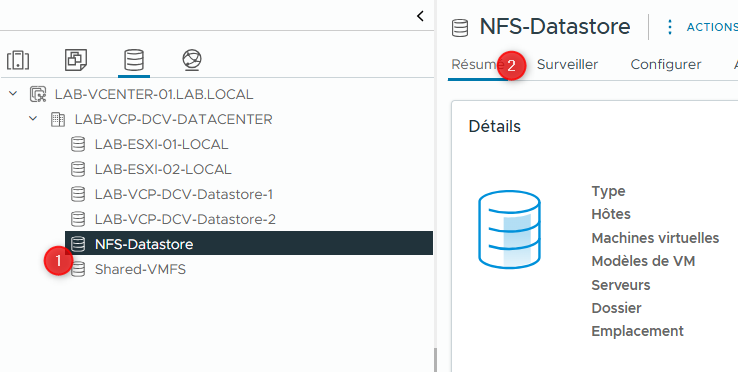This screenshot has height=372, width=738.
Task: Click the datastore icon beside LAB-VCP-DCV-Datastore-1
Action: pos(78,194)
